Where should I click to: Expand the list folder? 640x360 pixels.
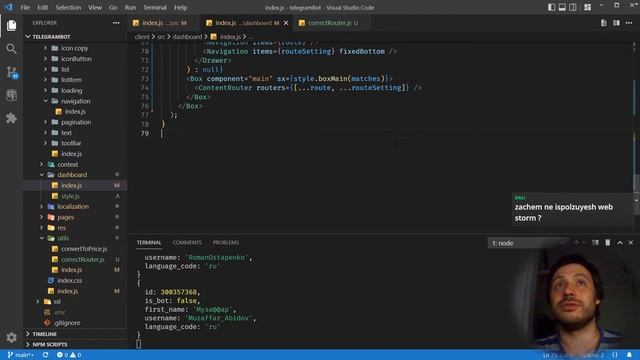[76, 69]
